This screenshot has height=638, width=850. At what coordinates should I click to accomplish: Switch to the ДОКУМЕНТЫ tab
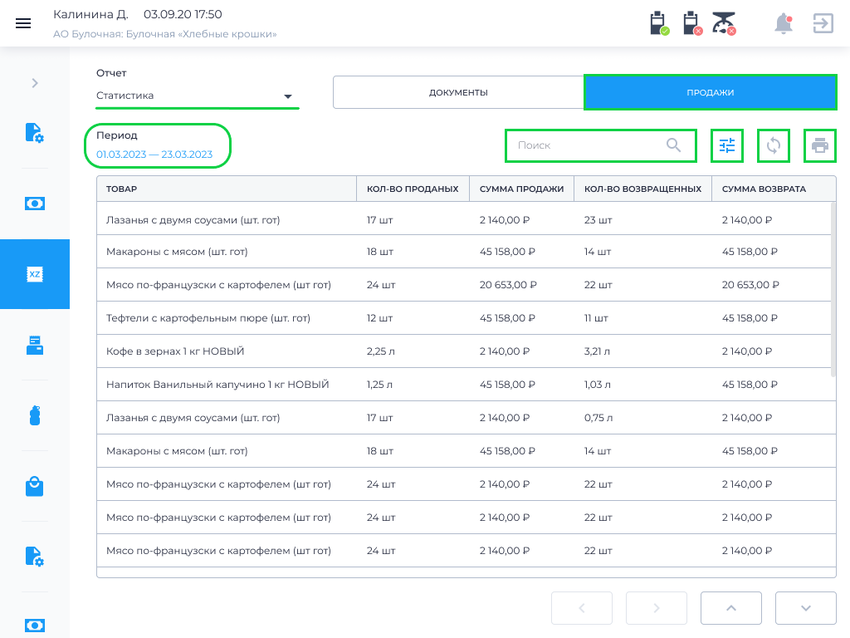459,93
